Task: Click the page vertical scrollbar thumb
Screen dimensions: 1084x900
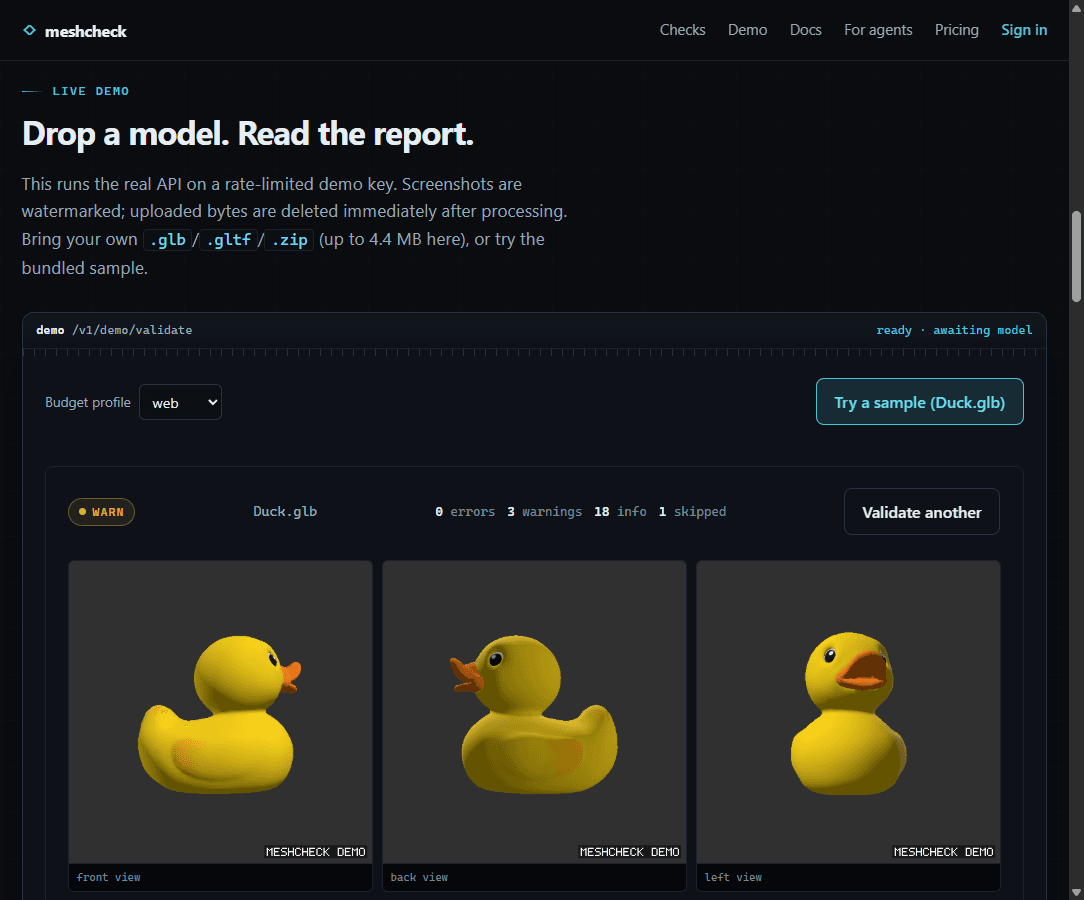Action: tap(1076, 256)
